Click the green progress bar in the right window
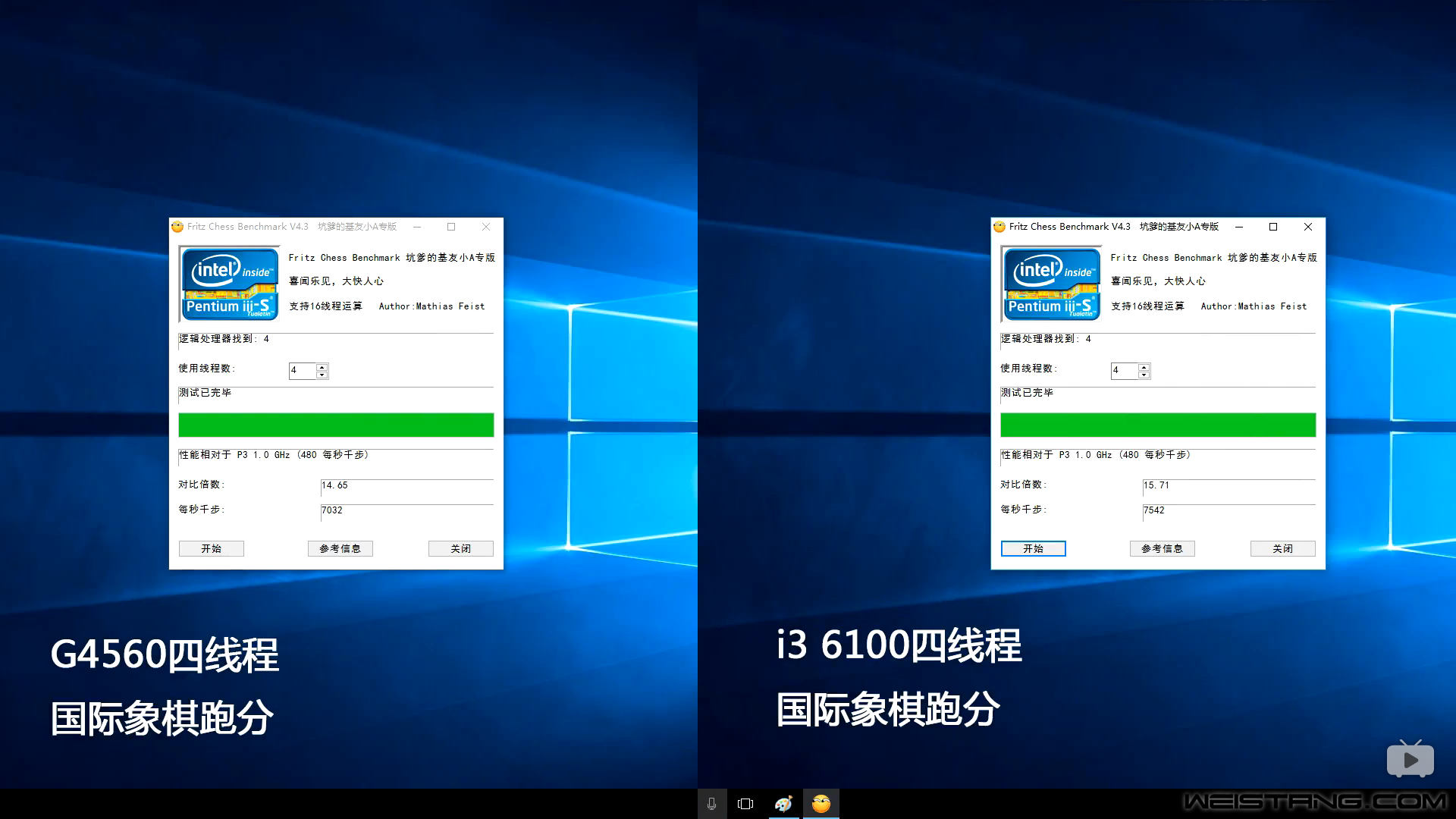This screenshot has width=1456, height=819. pyautogui.click(x=1159, y=425)
